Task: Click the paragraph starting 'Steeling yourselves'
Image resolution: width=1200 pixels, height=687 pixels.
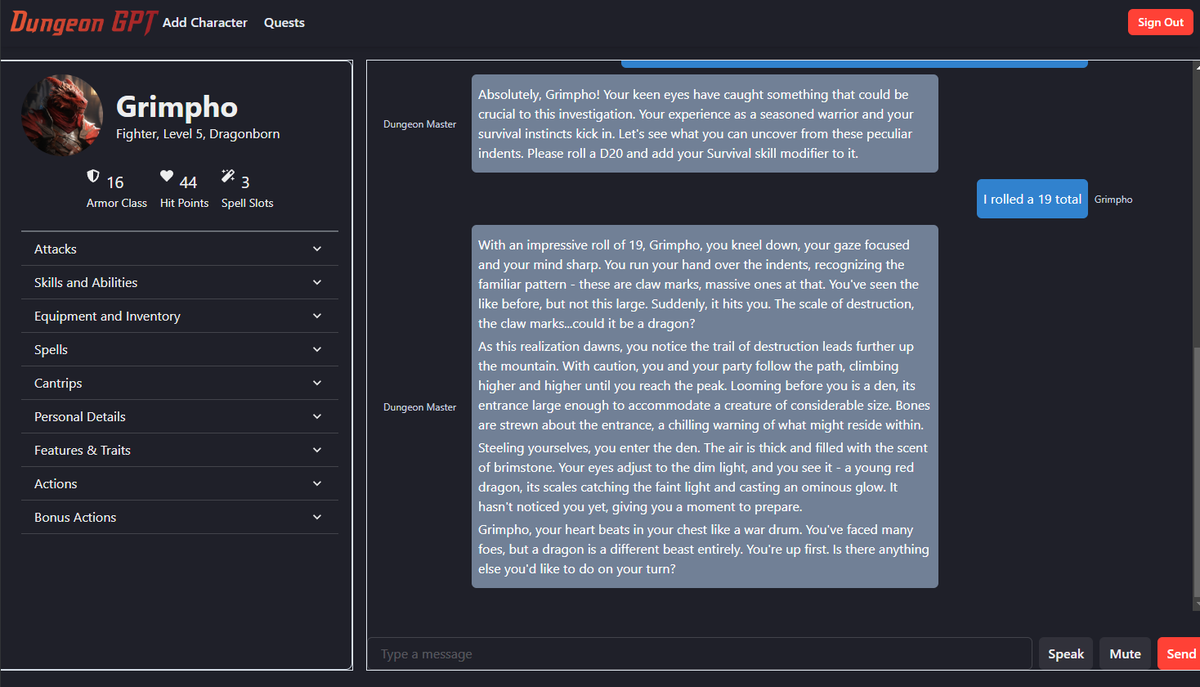Action: (x=705, y=478)
